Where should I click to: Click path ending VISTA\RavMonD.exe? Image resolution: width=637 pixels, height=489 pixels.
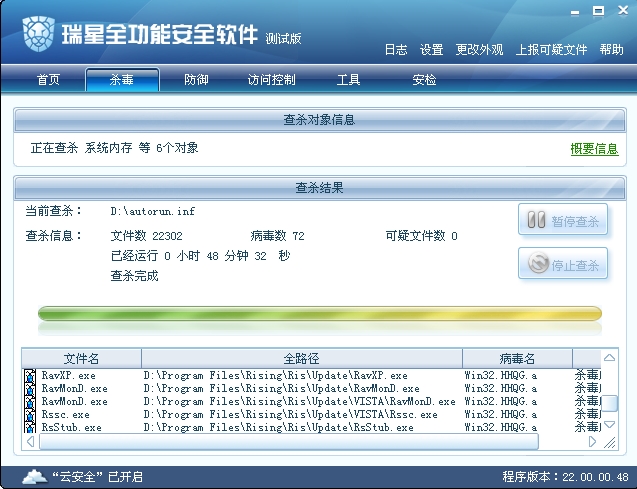[299, 402]
